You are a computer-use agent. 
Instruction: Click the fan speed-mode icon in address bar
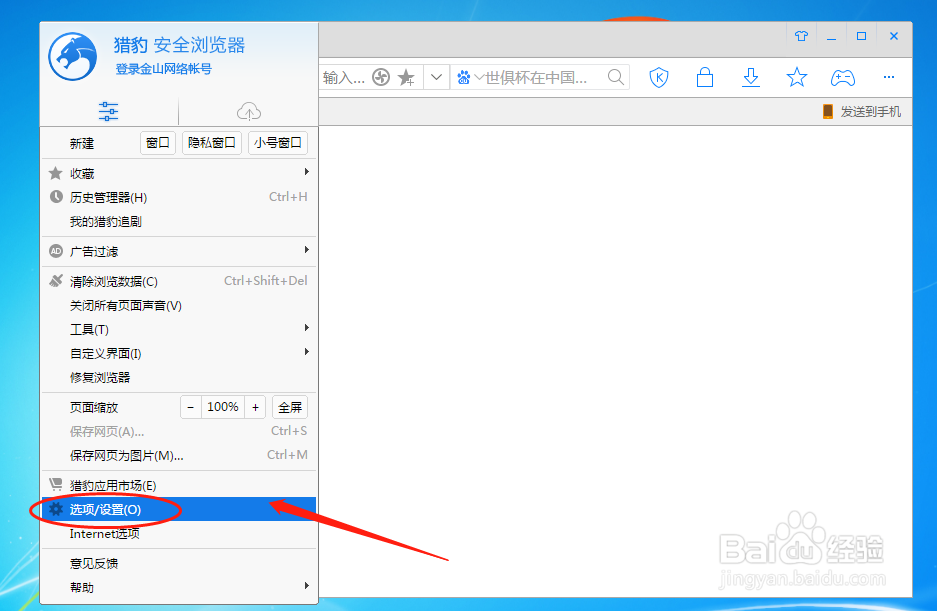click(x=381, y=77)
